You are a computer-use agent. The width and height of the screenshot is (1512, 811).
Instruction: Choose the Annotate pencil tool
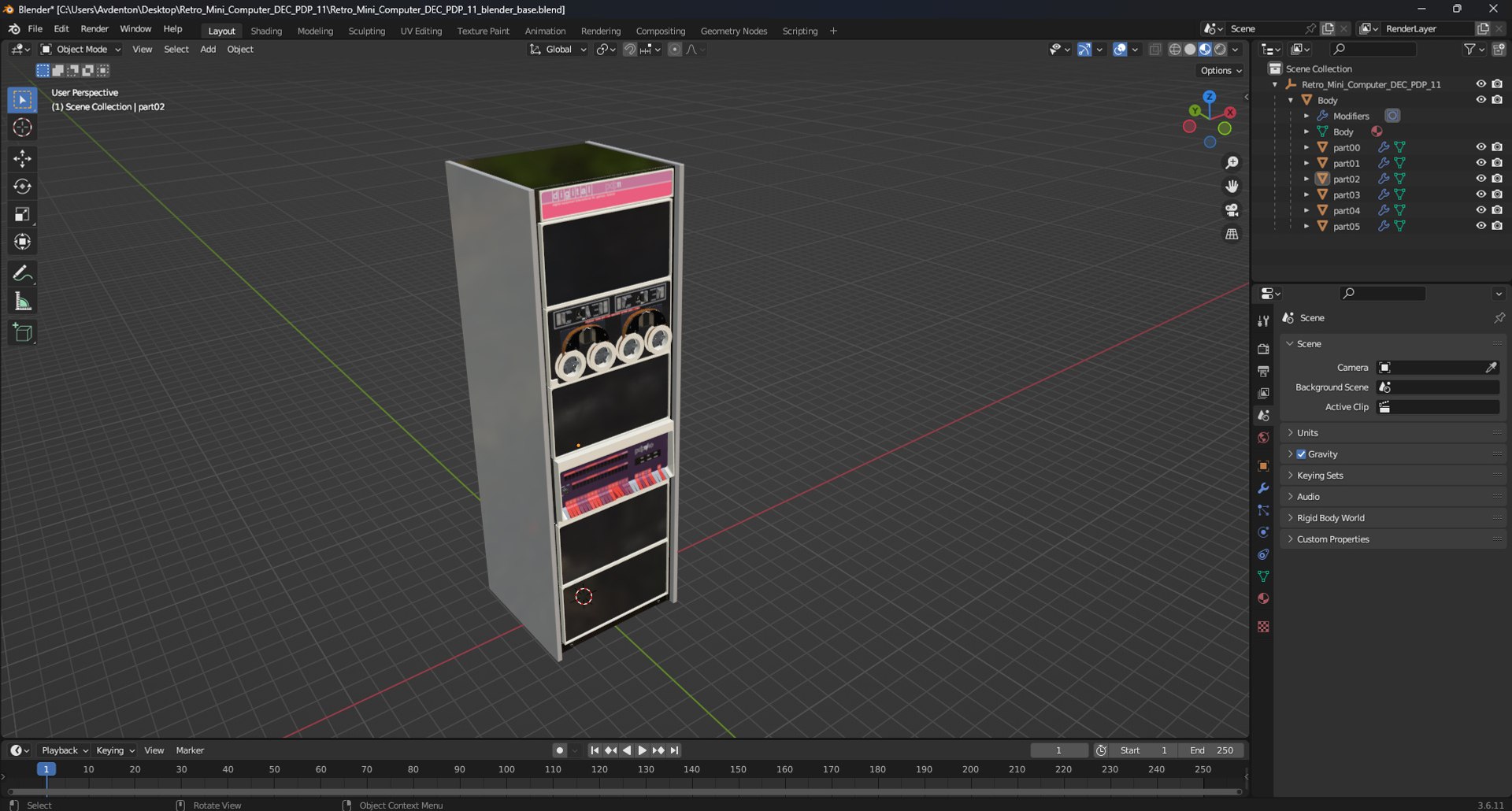coord(22,273)
